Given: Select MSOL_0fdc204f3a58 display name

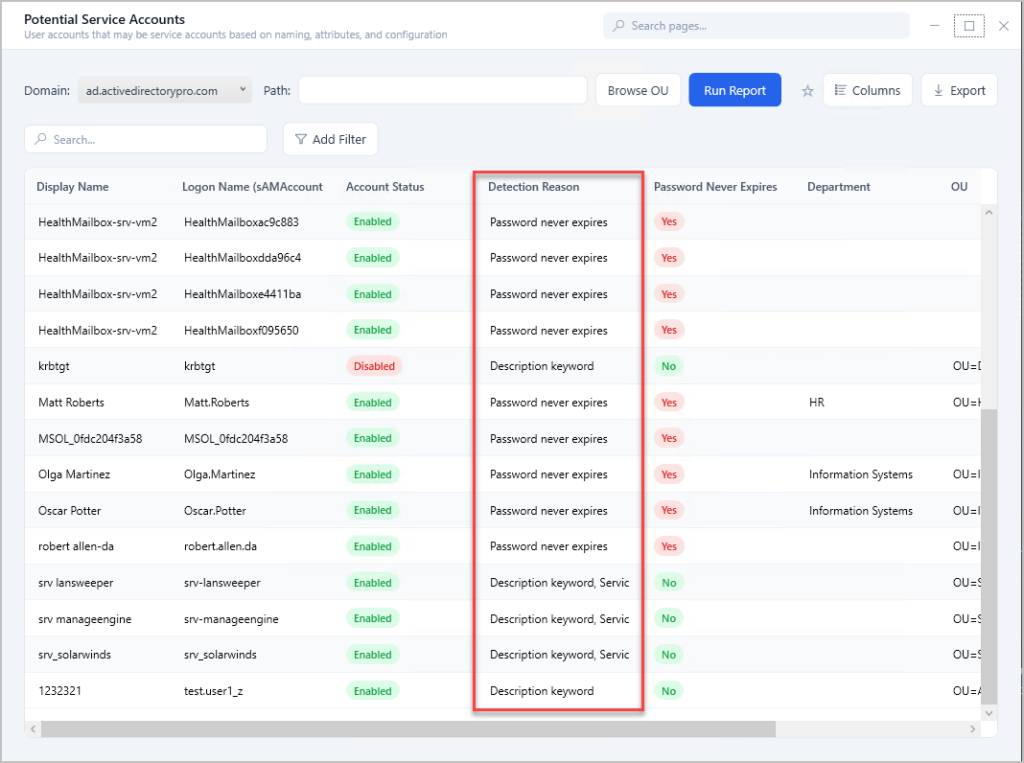Looking at the screenshot, I should [x=90, y=438].
